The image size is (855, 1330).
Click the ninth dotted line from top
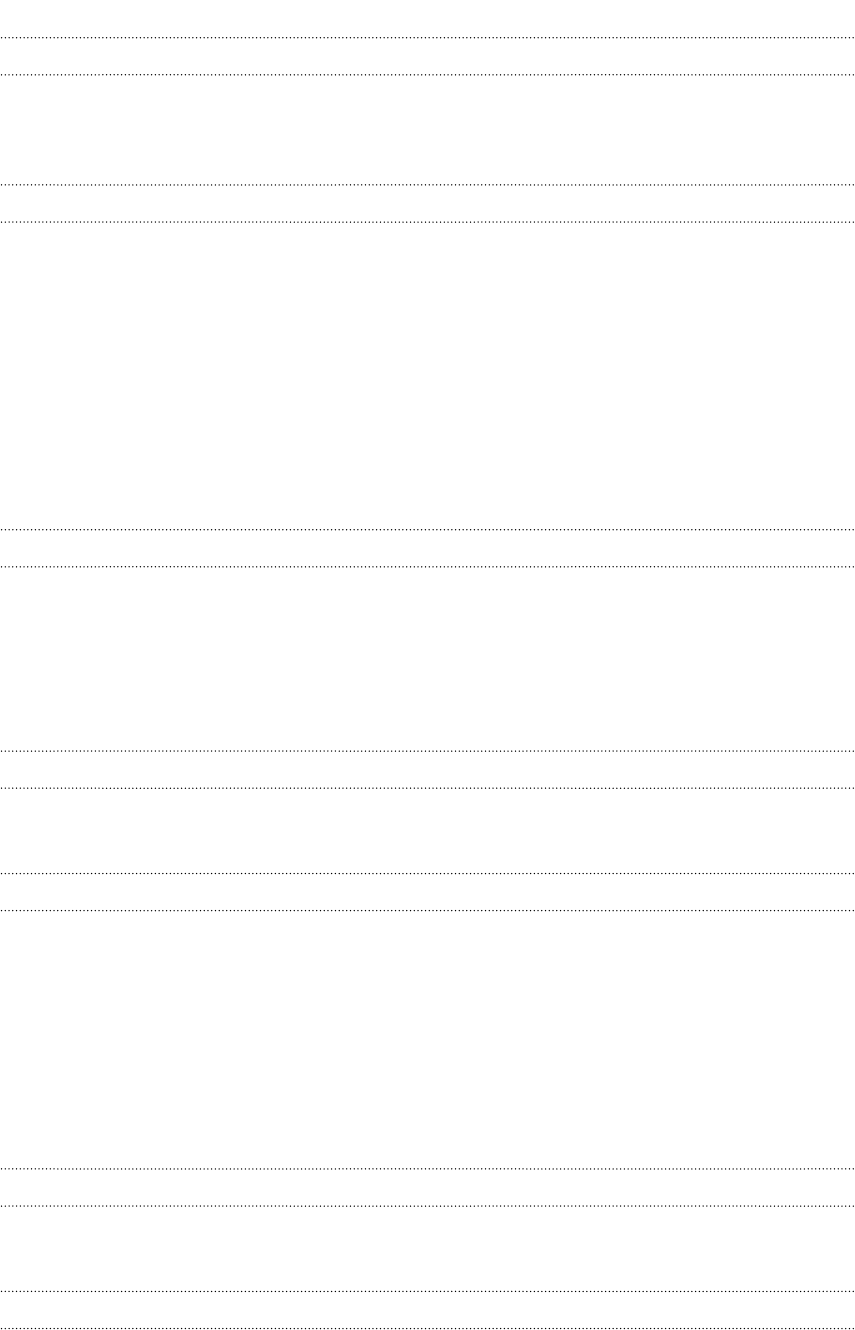pos(427,873)
